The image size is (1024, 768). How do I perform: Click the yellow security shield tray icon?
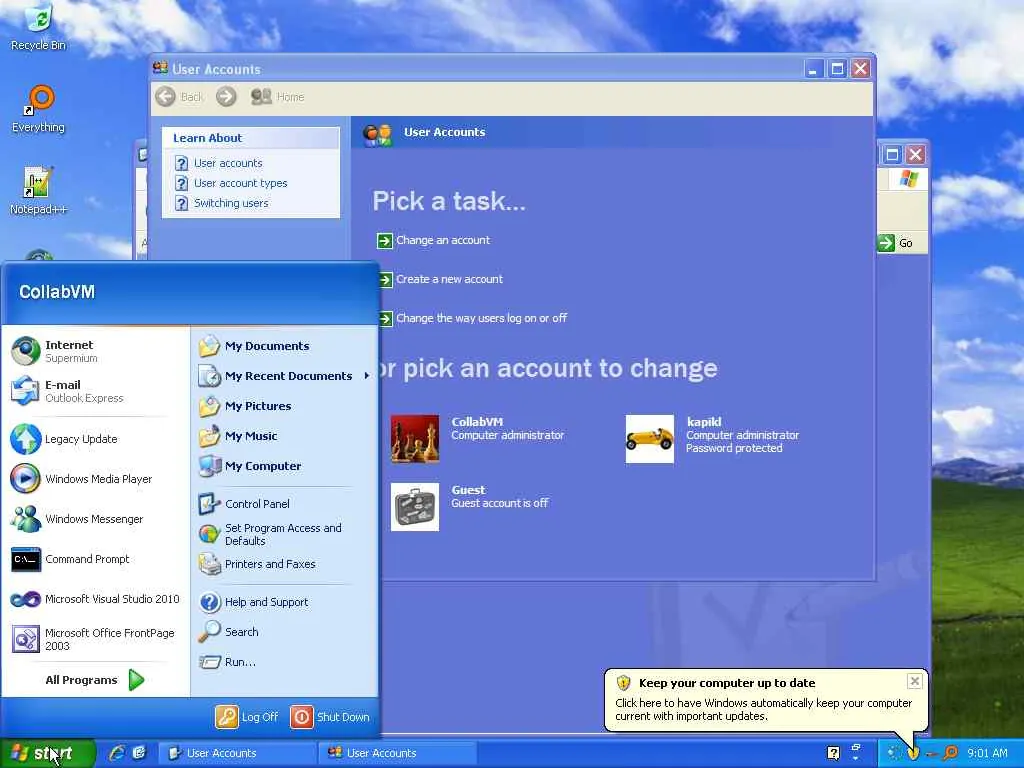pos(913,754)
